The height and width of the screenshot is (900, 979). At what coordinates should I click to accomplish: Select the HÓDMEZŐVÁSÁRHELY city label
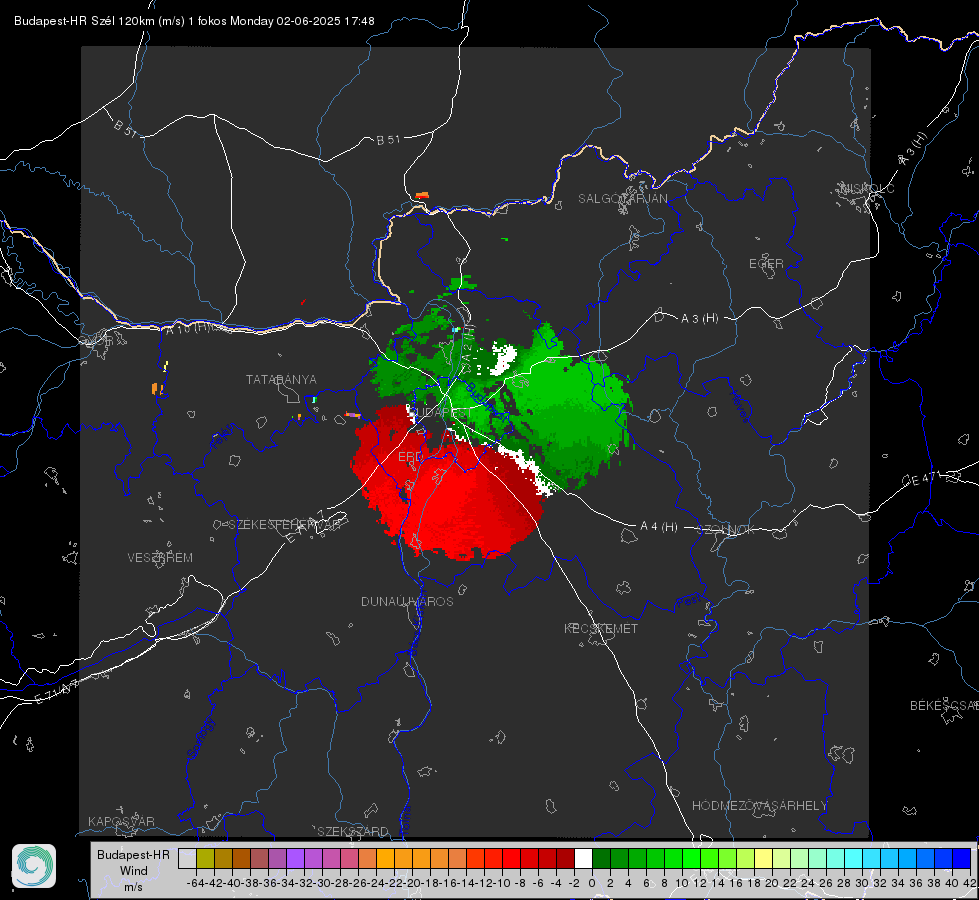pos(759,805)
